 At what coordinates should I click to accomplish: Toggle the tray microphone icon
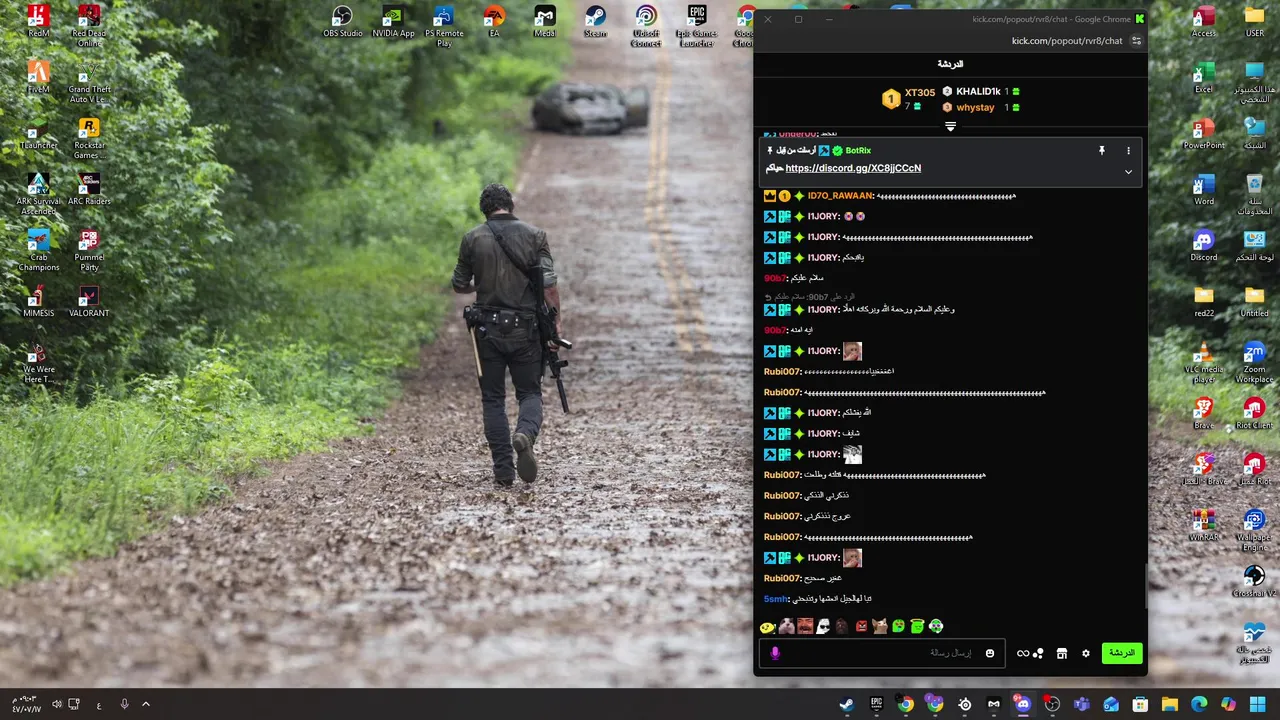coord(124,704)
